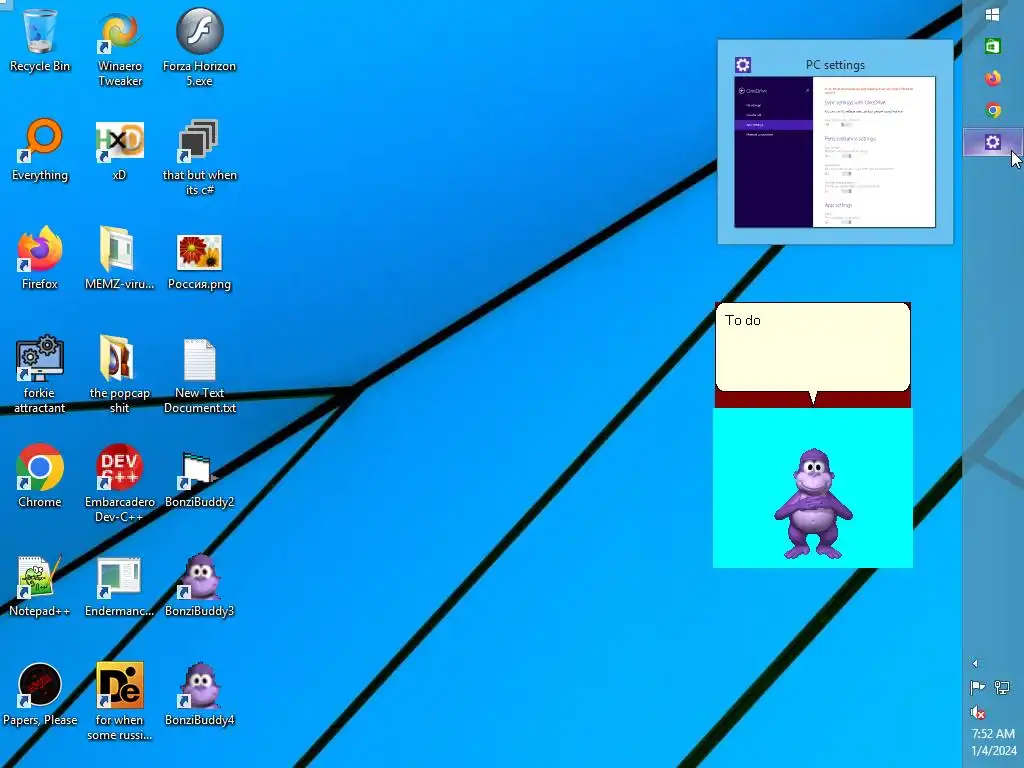Select New Text Document.txt file
The height and width of the screenshot is (768, 1024).
click(199, 376)
